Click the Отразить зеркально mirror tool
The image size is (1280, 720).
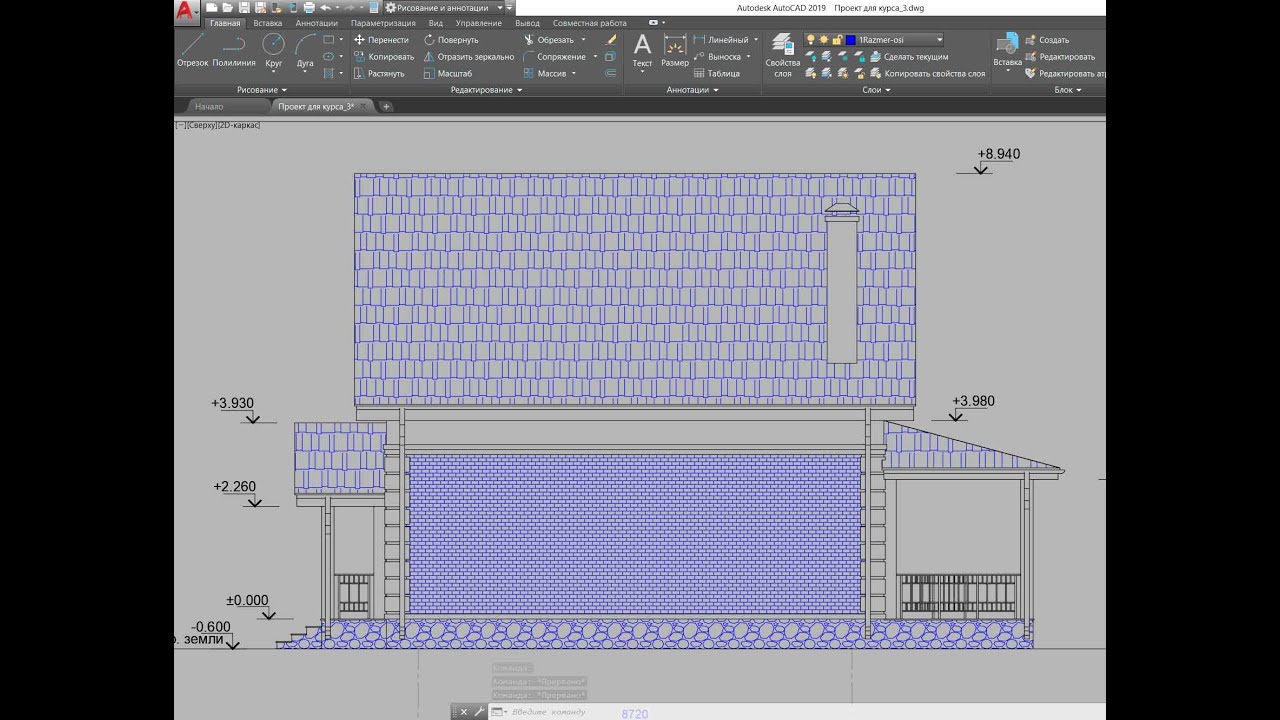468,57
